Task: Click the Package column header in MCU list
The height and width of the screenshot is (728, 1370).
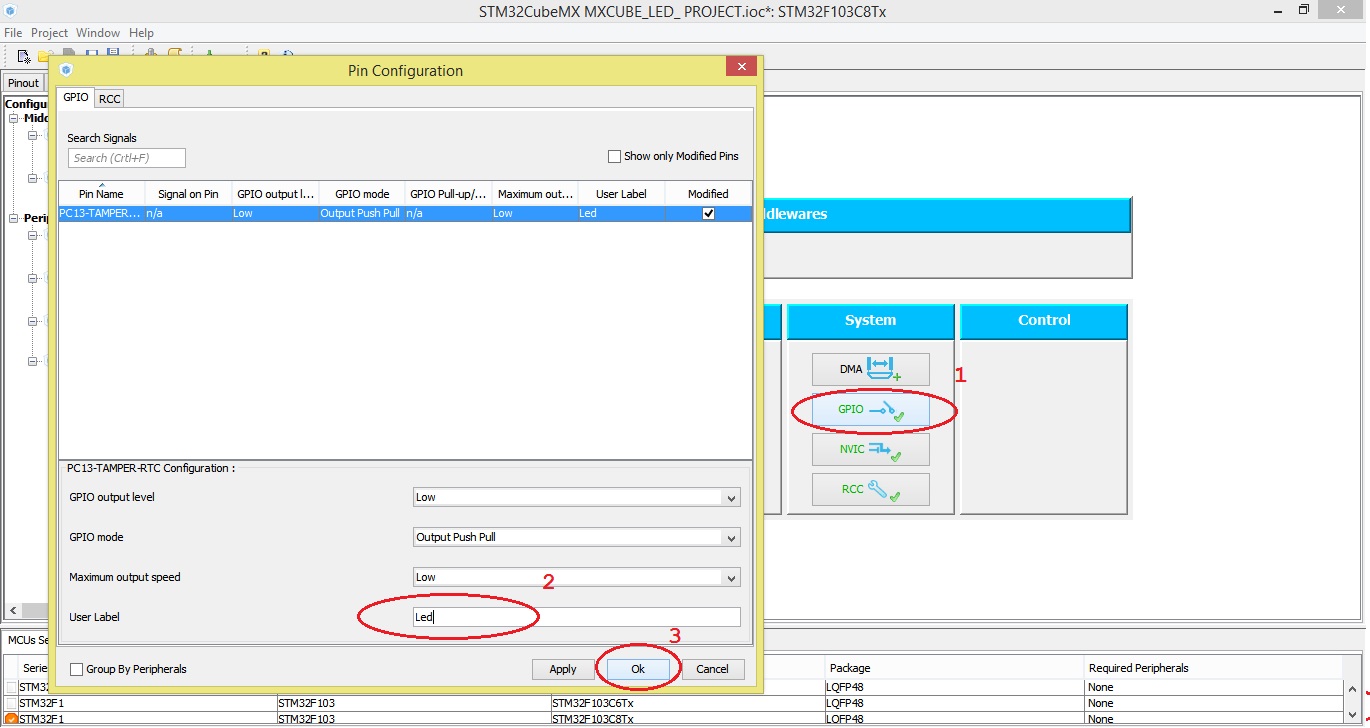Action: [x=954, y=668]
